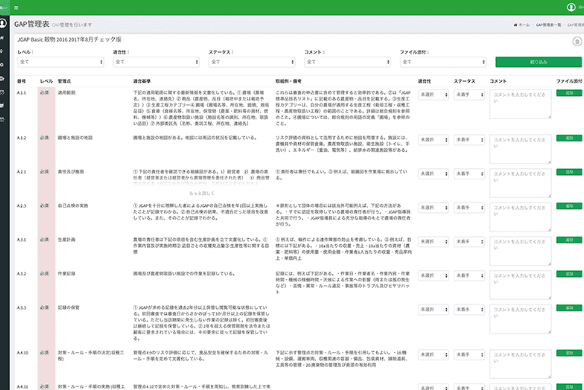The height and width of the screenshot is (390, 584).
Task: Open the user account avatar in top-right header
Action: click(571, 7)
